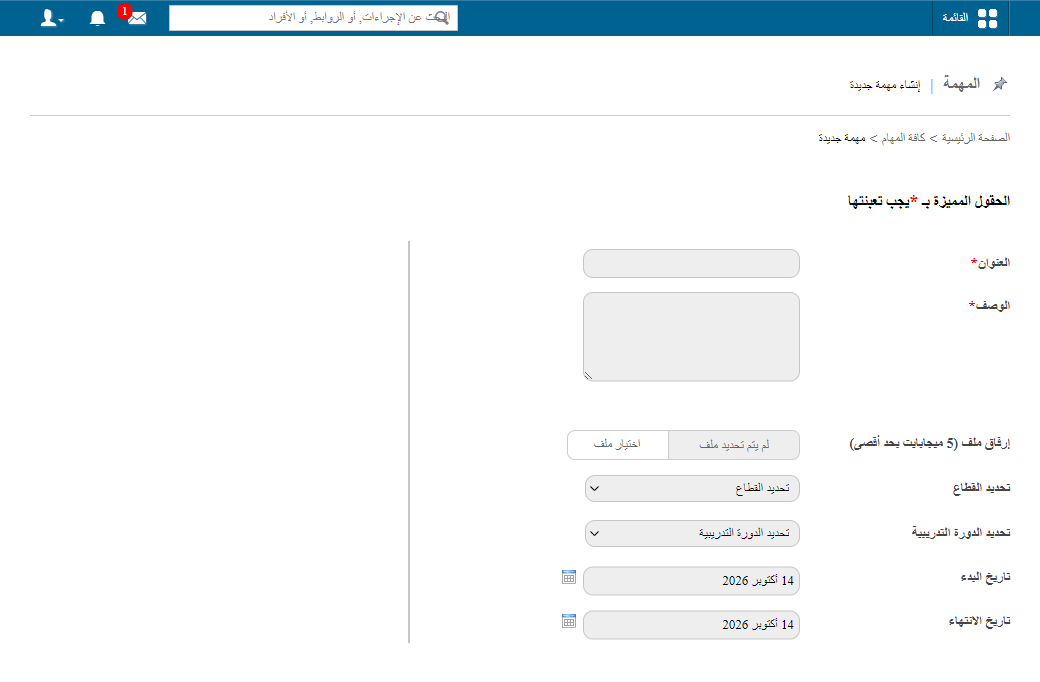The height and width of the screenshot is (682, 1040).
Task: Click the المهمة page heading
Action: point(961,84)
